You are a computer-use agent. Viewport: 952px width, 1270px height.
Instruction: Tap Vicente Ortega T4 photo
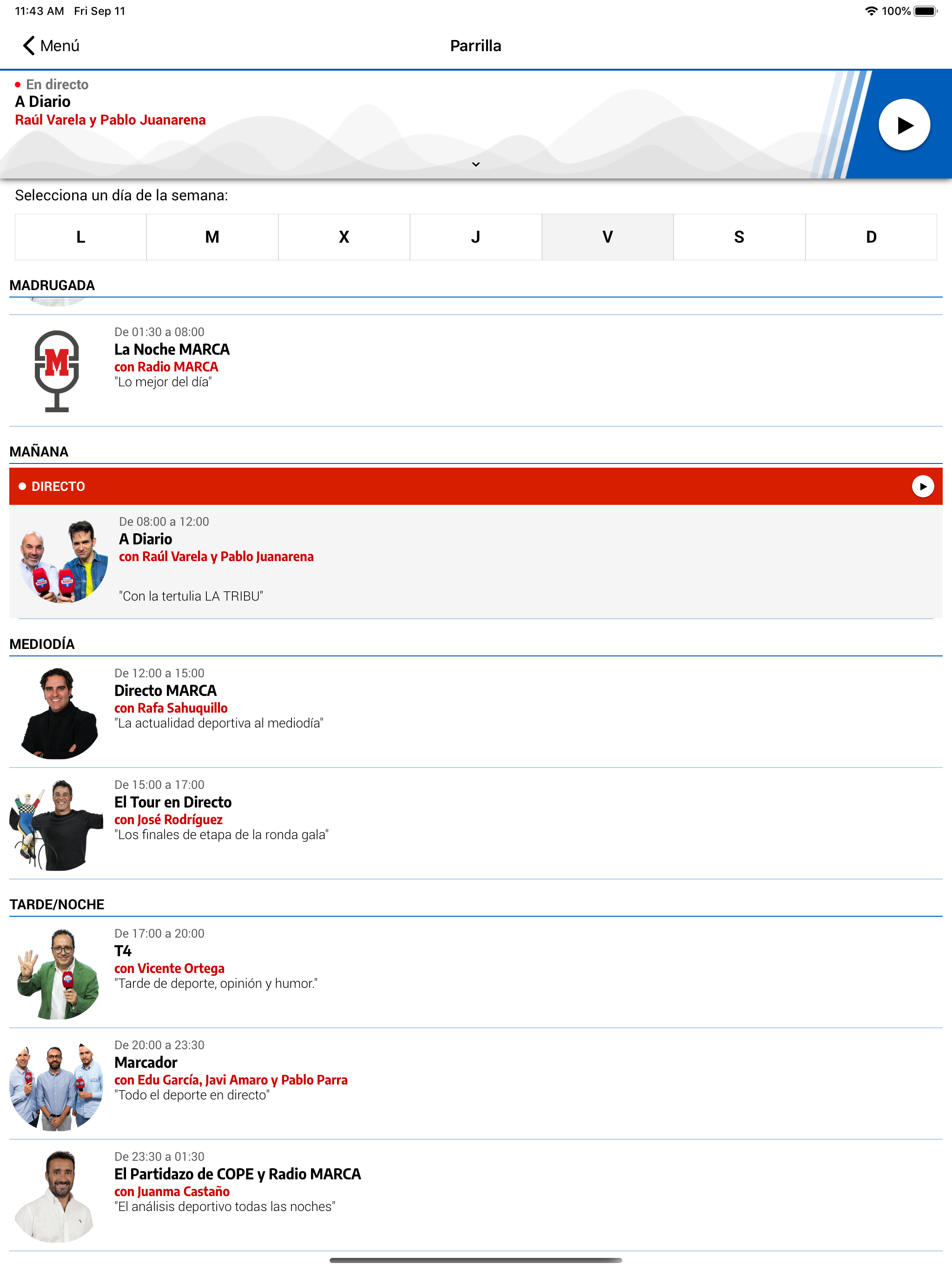[x=58, y=972]
